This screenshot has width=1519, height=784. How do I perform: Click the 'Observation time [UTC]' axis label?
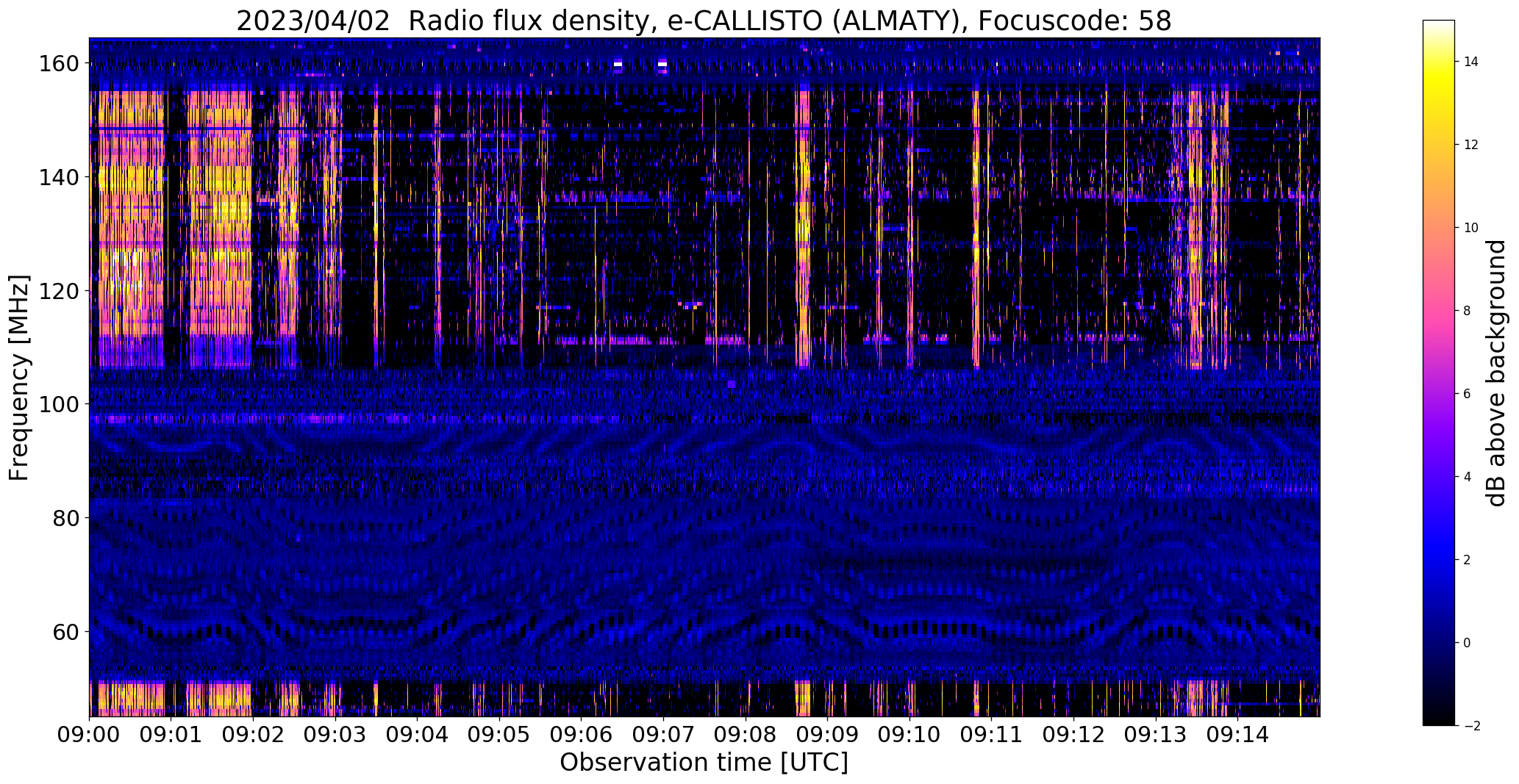pyautogui.click(x=704, y=763)
